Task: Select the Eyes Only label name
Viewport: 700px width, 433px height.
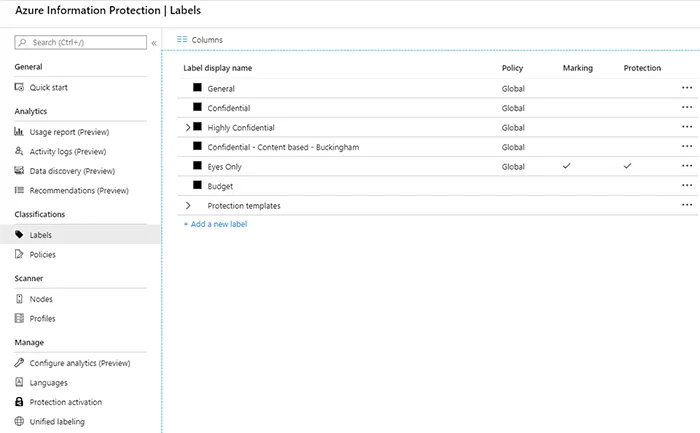Action: point(224,167)
